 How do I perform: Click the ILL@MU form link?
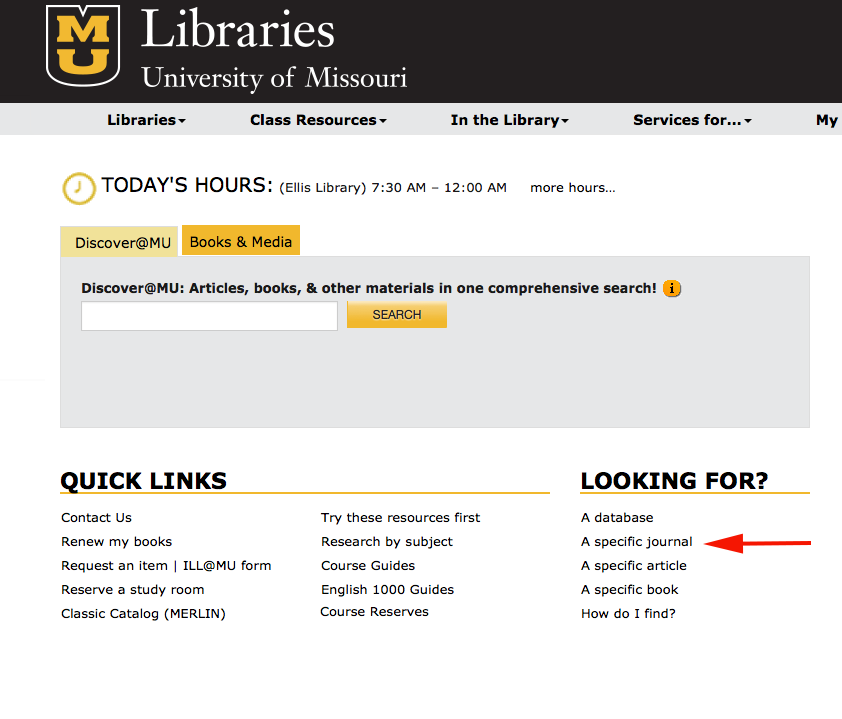tap(227, 565)
